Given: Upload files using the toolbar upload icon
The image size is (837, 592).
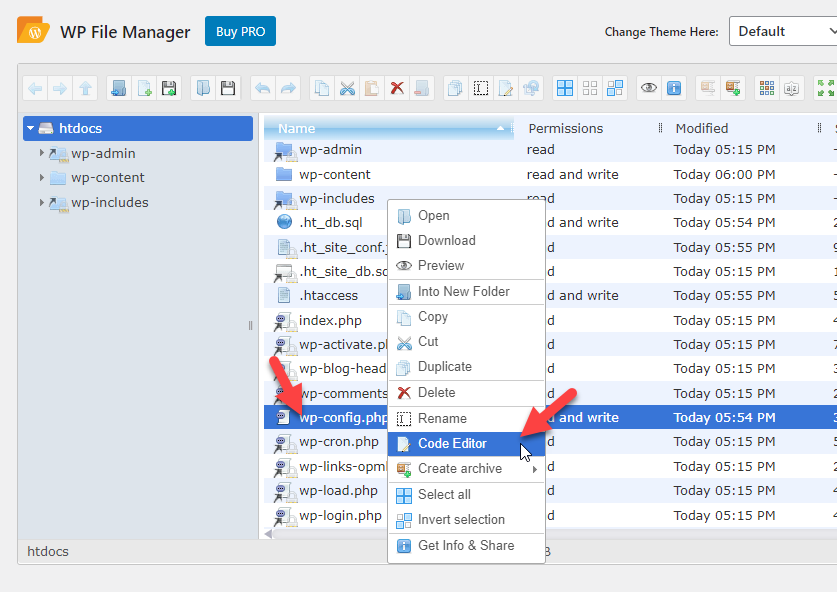Looking at the screenshot, I should pos(169,88).
